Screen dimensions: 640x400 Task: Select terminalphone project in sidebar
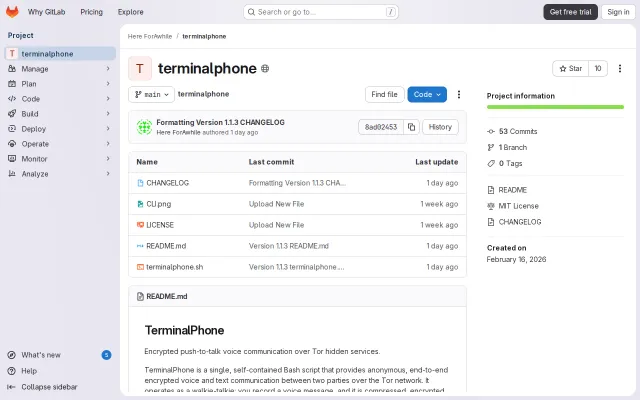(60, 53)
